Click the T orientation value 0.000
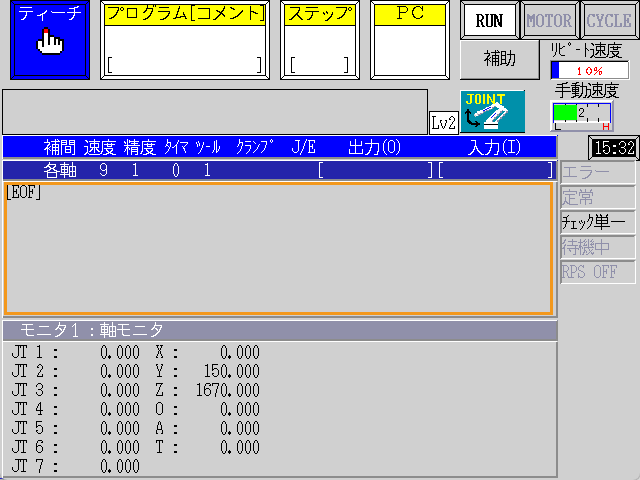Viewport: 640px width, 480px height. click(240, 447)
